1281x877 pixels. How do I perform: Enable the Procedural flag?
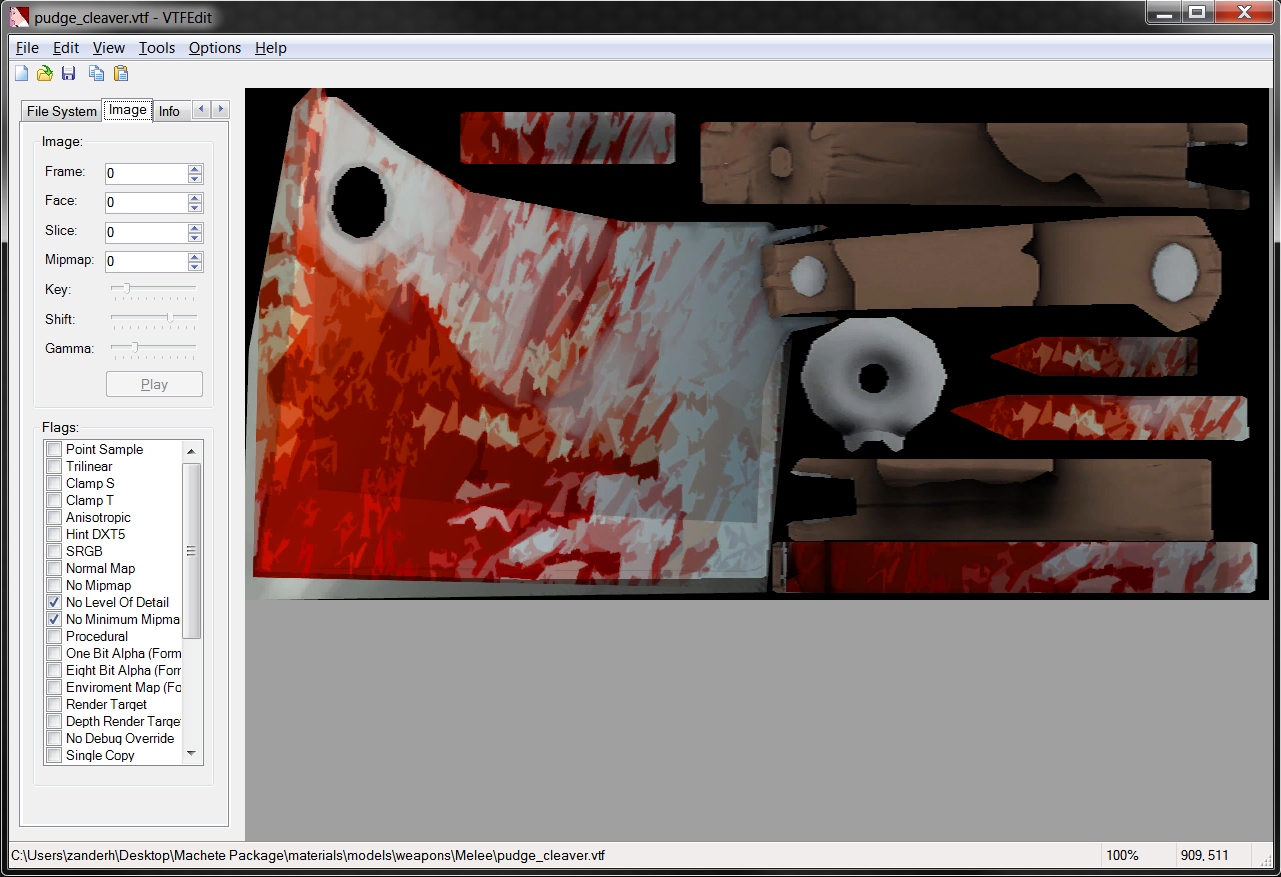tap(54, 637)
